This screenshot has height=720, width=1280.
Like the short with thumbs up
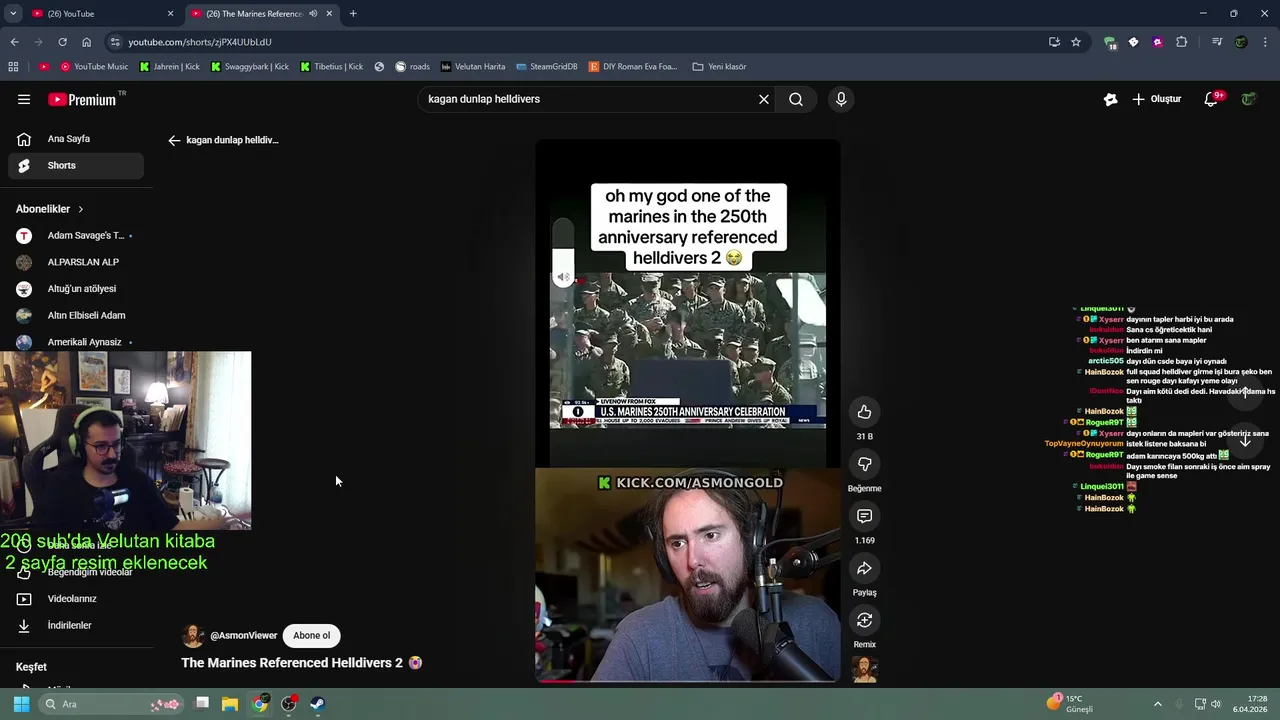coord(864,412)
